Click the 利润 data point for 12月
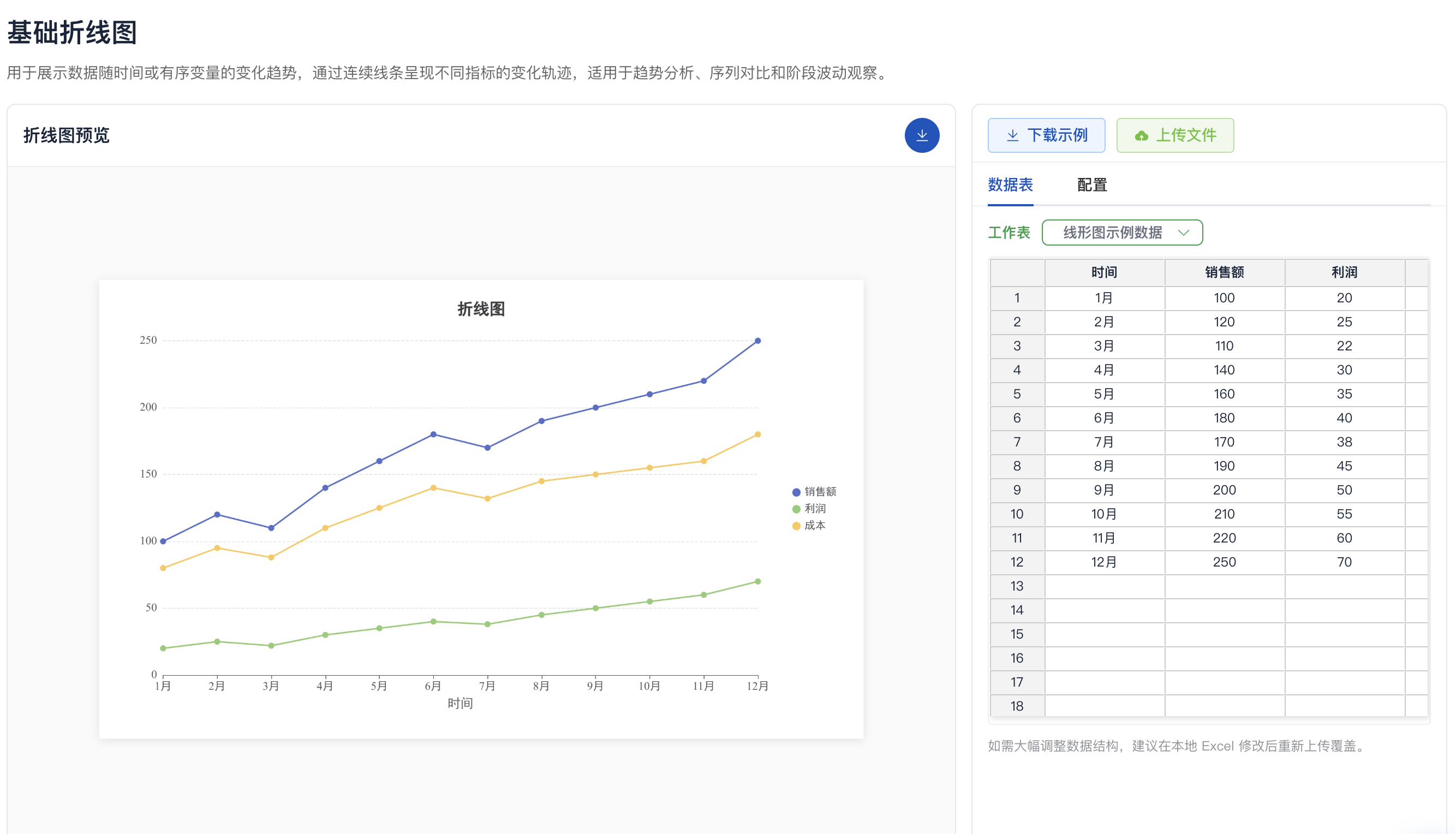 (x=757, y=581)
